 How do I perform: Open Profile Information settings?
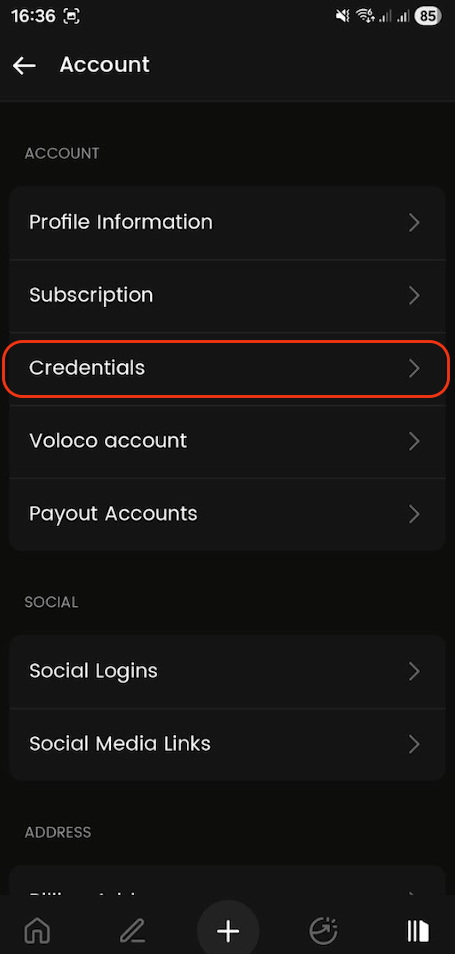pos(228,223)
